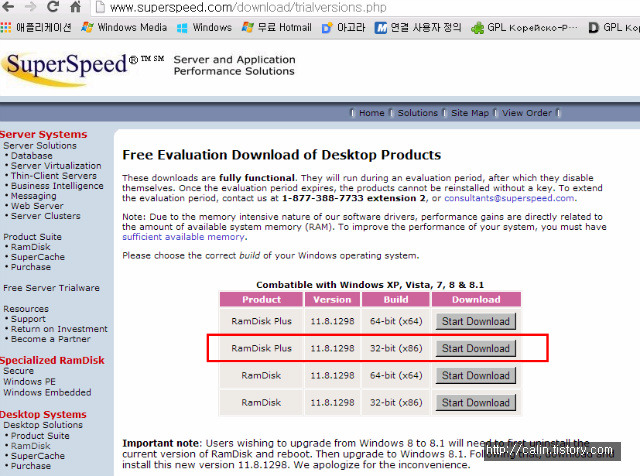640x476 pixels.
Task: Click the browser back arrow
Action: (x=8, y=6)
